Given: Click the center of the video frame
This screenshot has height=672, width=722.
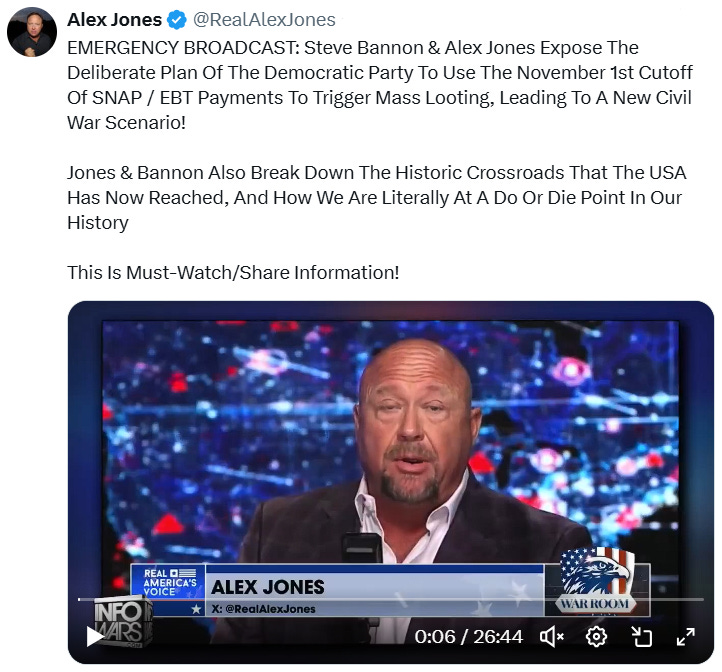Looking at the screenshot, I should tap(390, 482).
